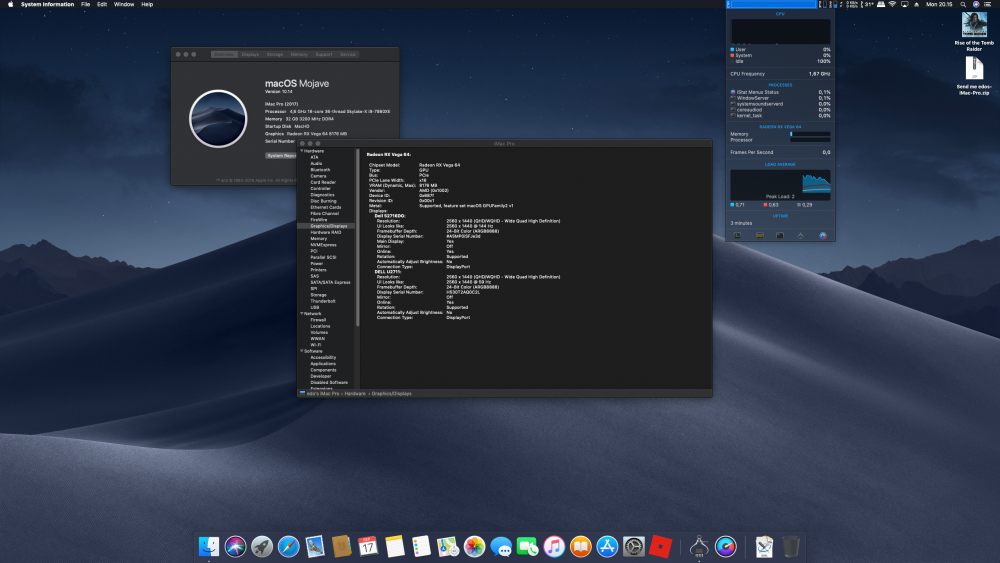Open Spotlight search in menu bar
The width and height of the screenshot is (1000, 563).
(963, 4)
